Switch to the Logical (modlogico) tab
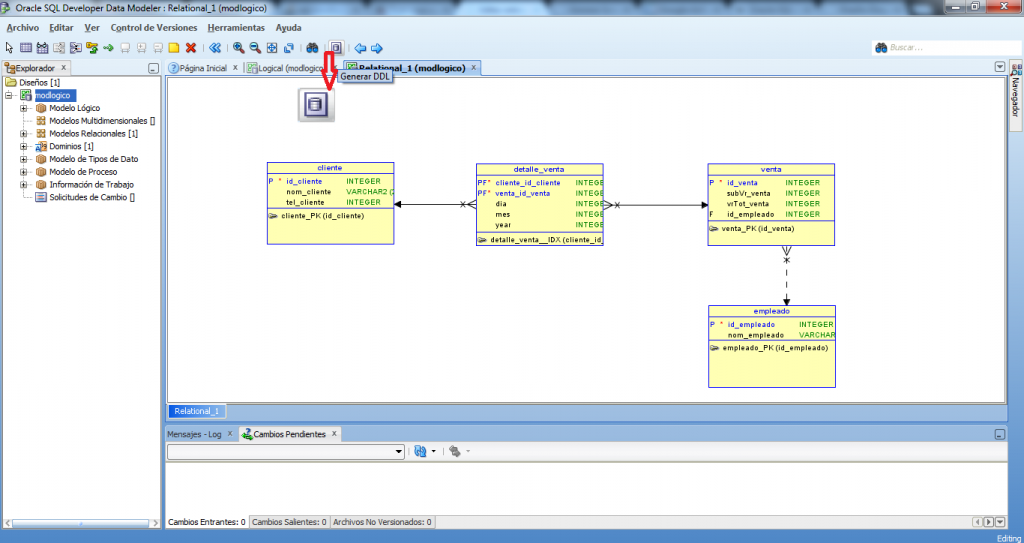 point(285,68)
